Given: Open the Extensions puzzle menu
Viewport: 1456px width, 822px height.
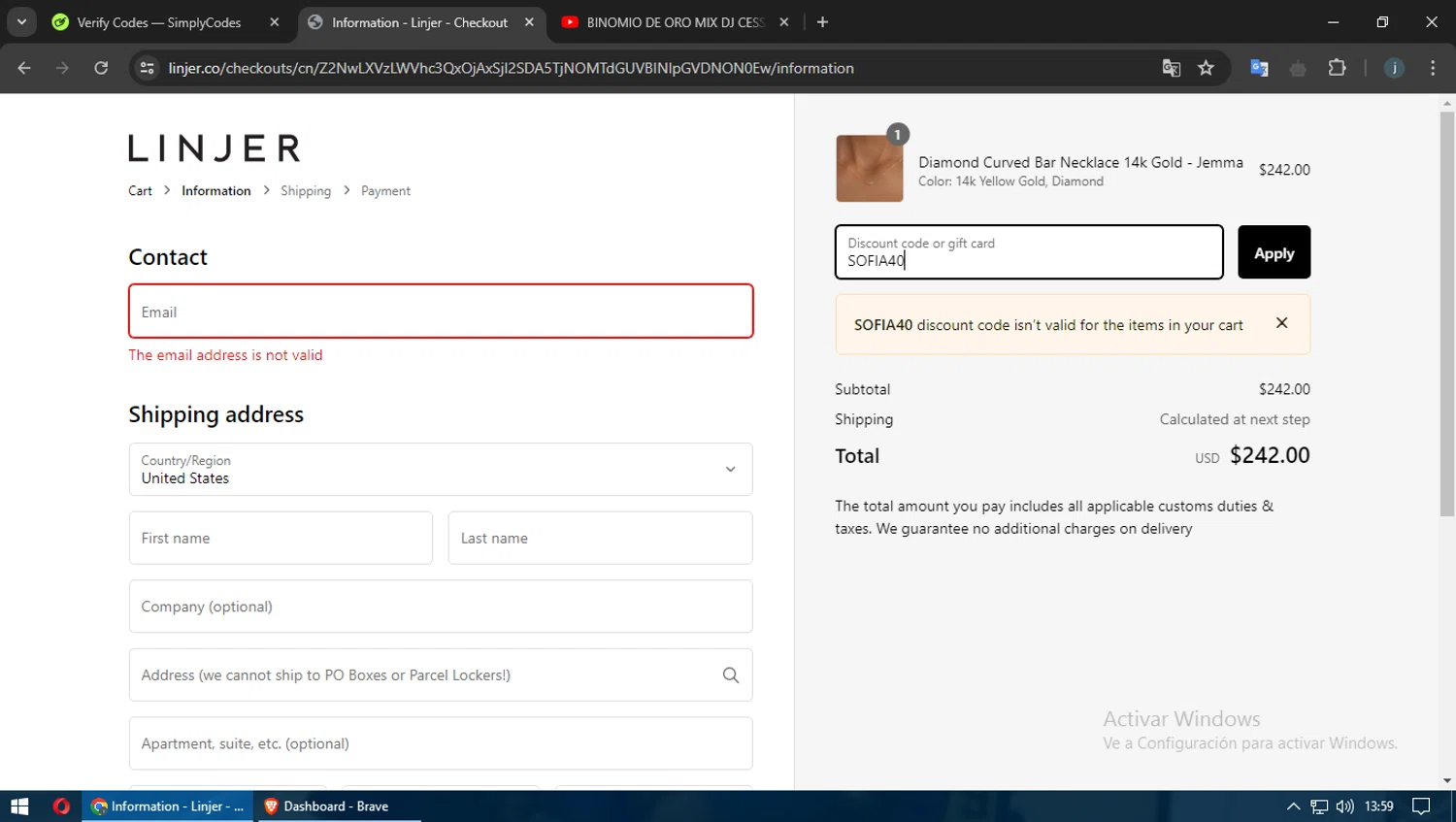Looking at the screenshot, I should point(1337,68).
